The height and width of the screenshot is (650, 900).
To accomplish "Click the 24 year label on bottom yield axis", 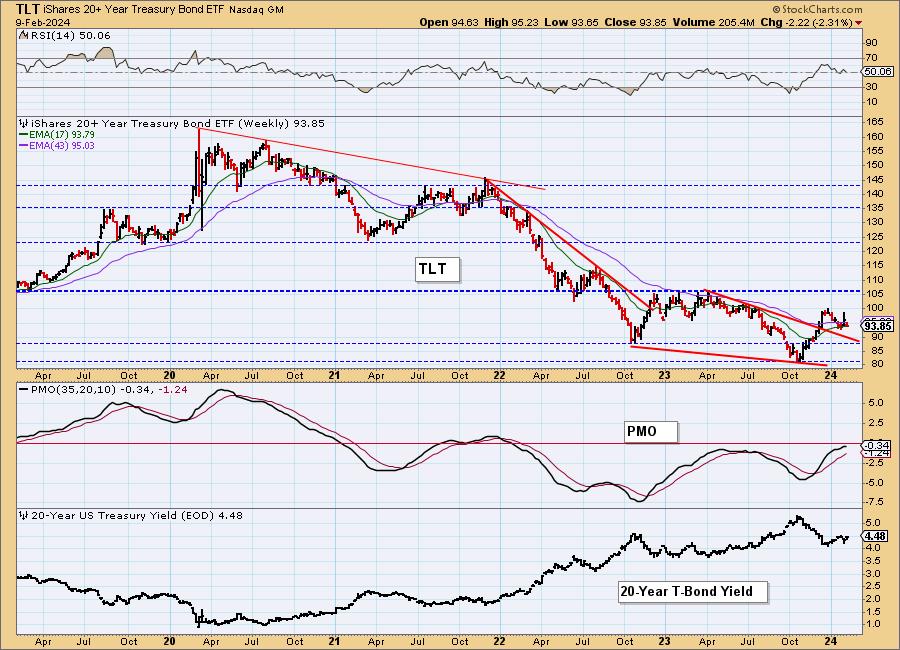I will [830, 641].
